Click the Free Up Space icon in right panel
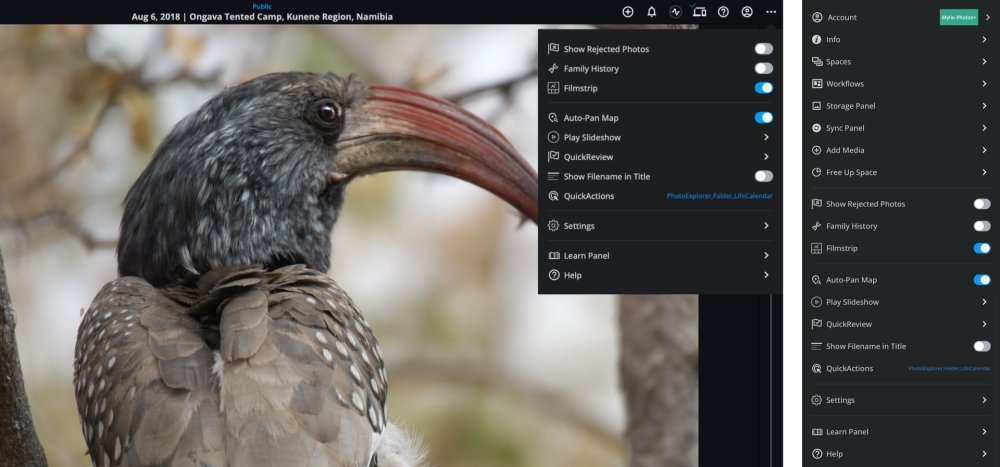This screenshot has height=467, width=1000. tap(816, 172)
